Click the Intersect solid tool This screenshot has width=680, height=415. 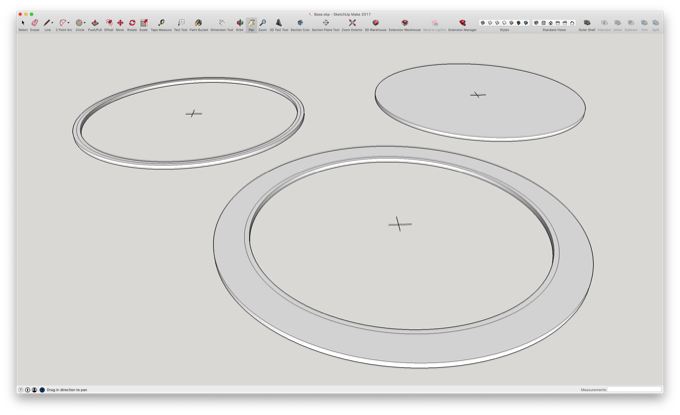point(604,23)
